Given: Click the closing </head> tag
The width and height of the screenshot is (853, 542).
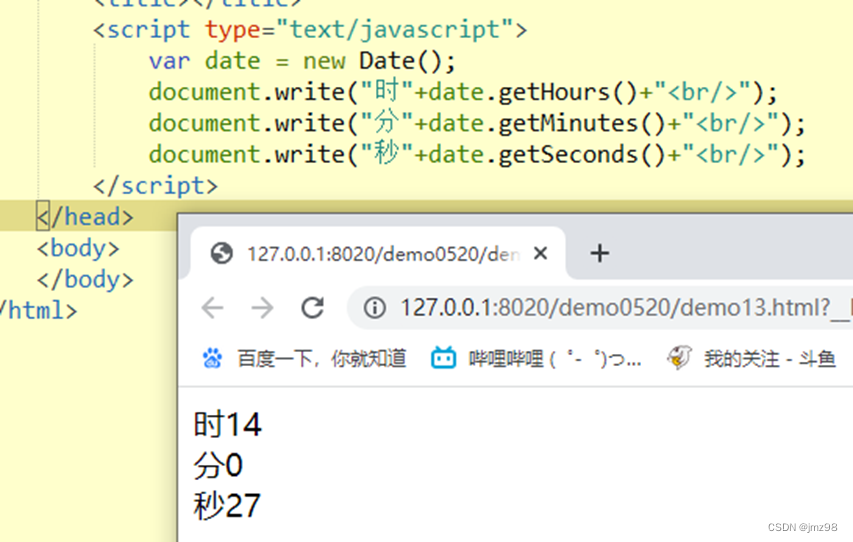Looking at the screenshot, I should pyautogui.click(x=85, y=217).
